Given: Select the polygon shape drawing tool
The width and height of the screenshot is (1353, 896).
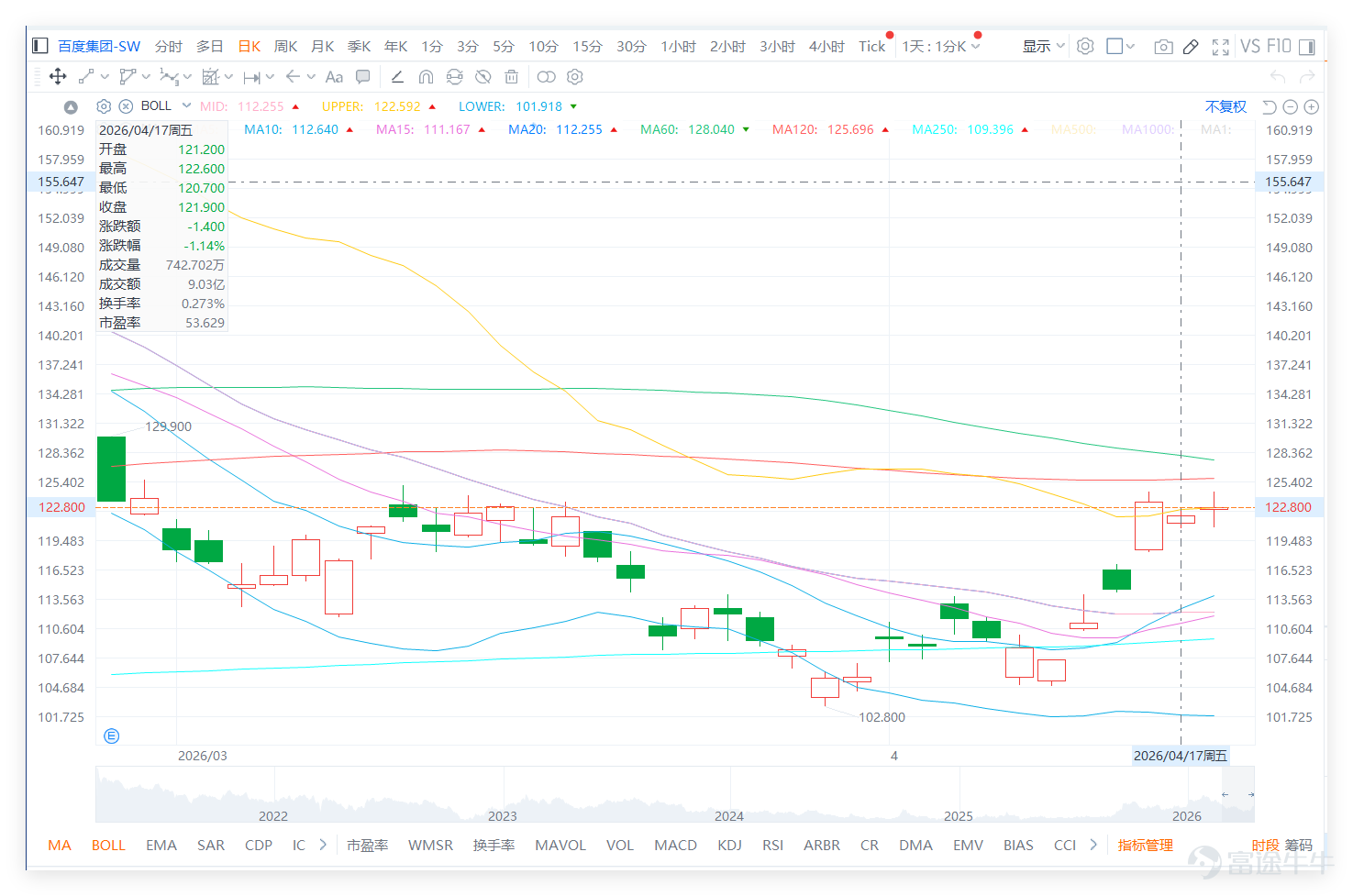Looking at the screenshot, I should 128,77.
